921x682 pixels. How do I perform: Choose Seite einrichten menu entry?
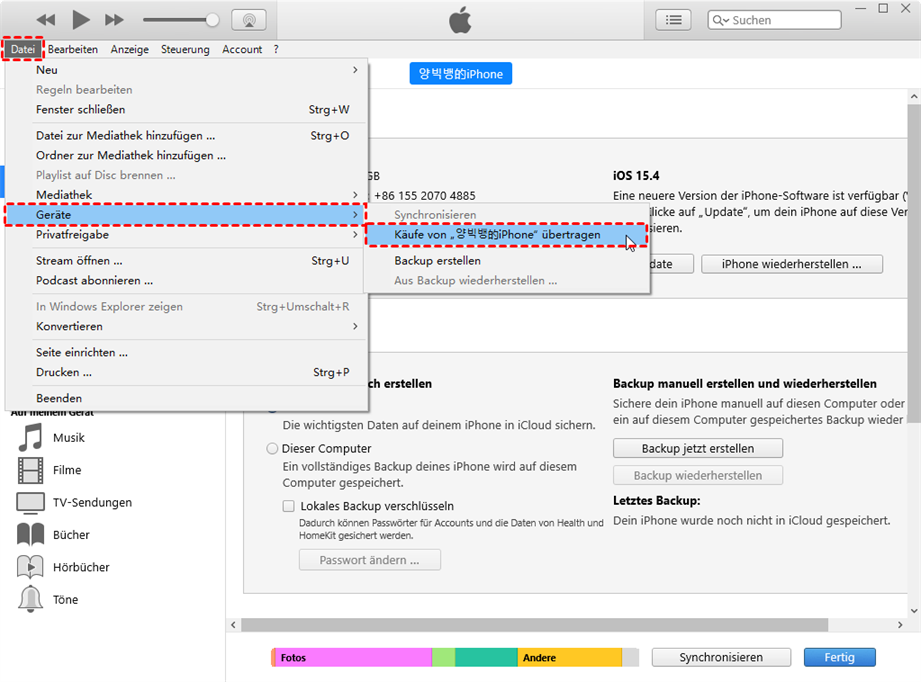click(186, 352)
